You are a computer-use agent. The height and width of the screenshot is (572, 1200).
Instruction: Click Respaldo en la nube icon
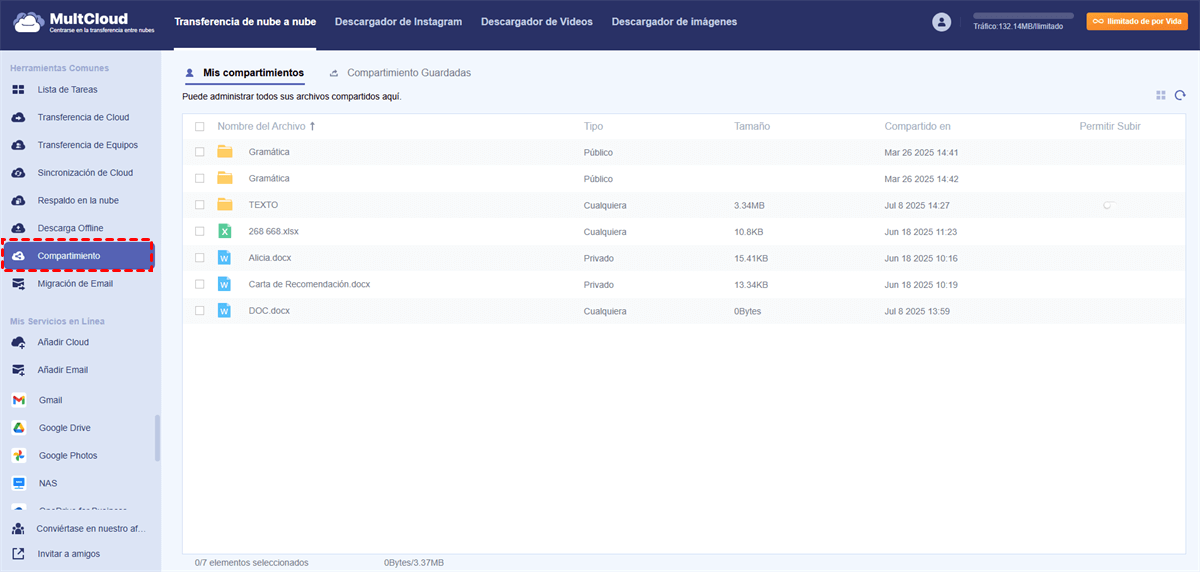point(18,200)
